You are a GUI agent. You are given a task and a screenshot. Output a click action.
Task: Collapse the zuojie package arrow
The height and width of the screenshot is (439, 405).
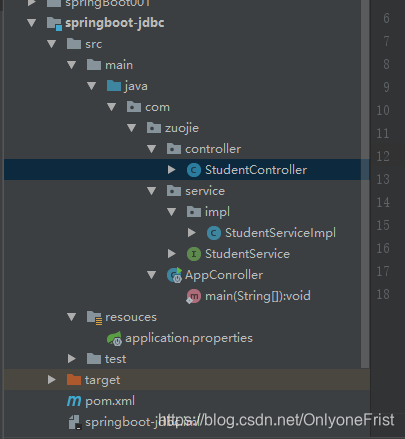point(132,128)
